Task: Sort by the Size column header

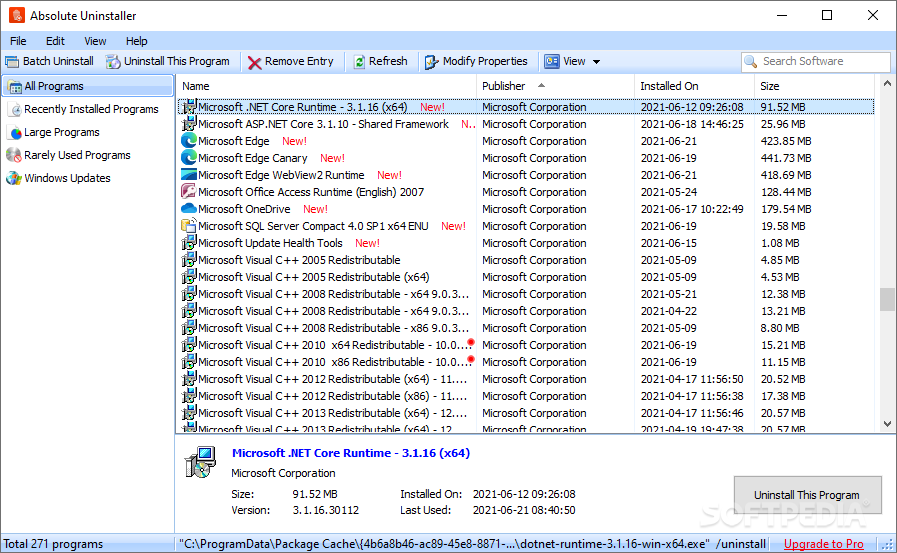Action: tap(814, 86)
